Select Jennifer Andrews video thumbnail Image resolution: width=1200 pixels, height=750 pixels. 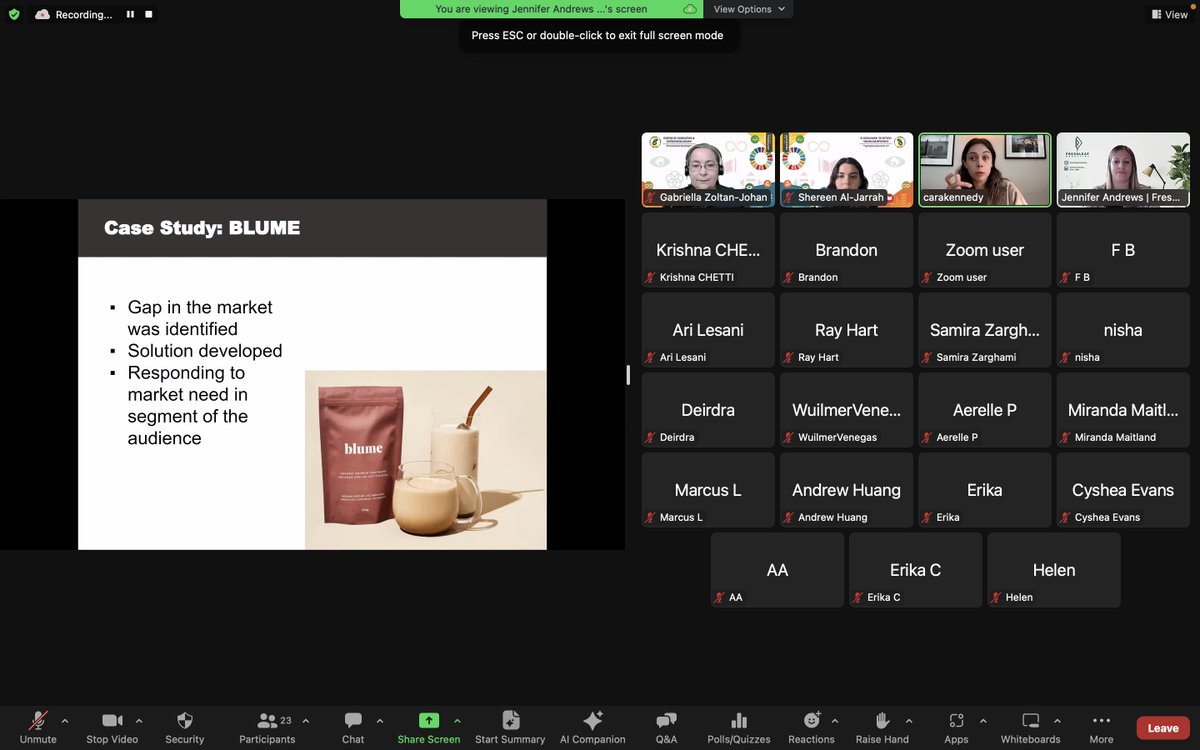(x=1123, y=170)
